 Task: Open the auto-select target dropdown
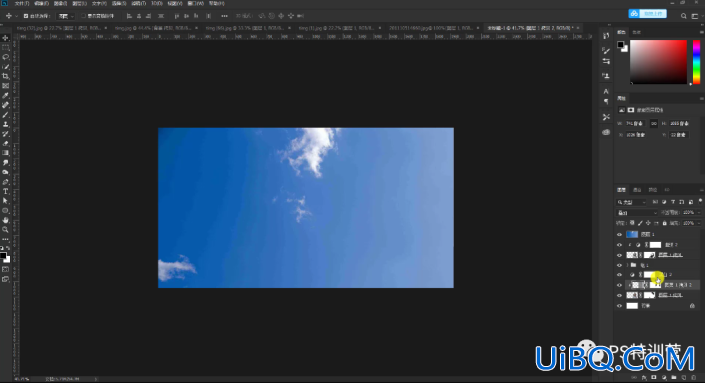pyautogui.click(x=65, y=16)
